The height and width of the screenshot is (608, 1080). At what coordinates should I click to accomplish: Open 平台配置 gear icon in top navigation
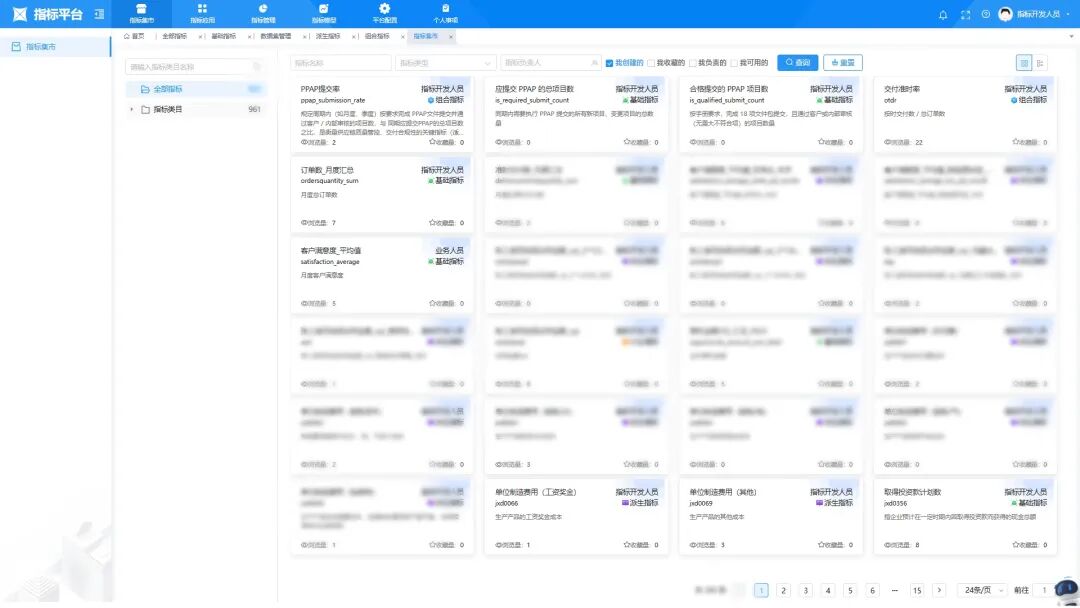(384, 9)
